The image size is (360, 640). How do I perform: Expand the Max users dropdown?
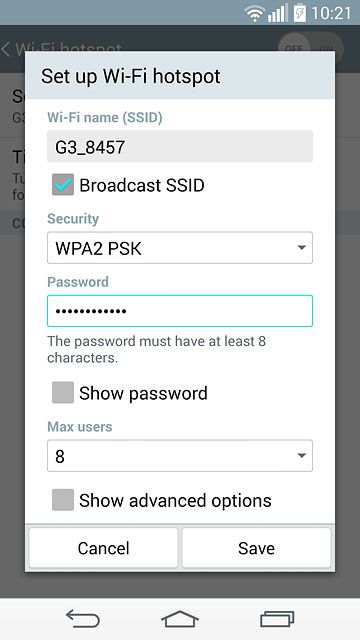[x=180, y=456]
